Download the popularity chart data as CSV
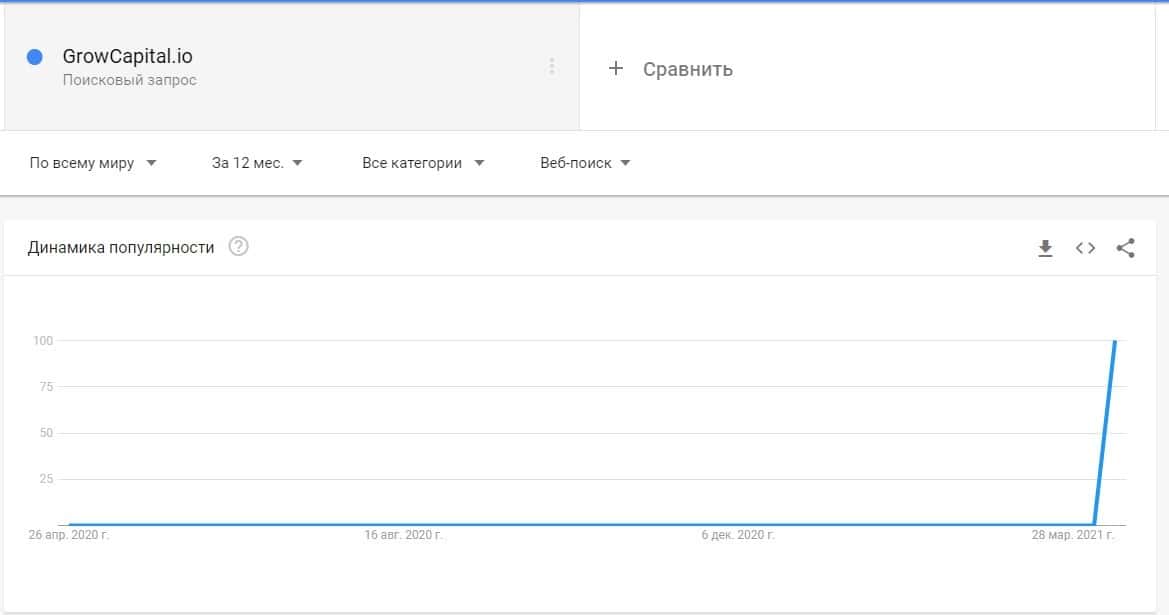The width and height of the screenshot is (1169, 615). coord(1045,248)
